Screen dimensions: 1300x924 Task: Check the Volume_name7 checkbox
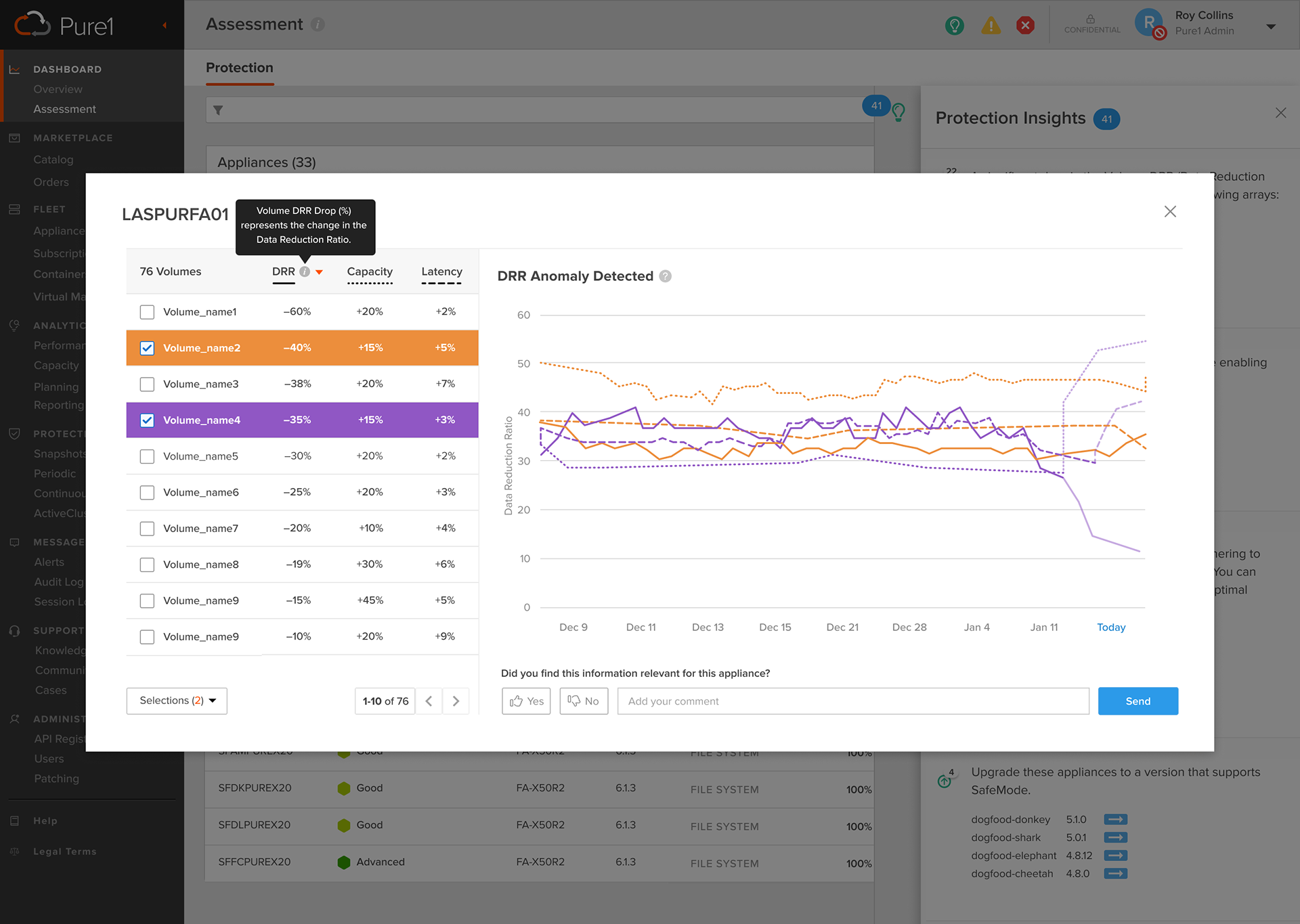(x=147, y=529)
